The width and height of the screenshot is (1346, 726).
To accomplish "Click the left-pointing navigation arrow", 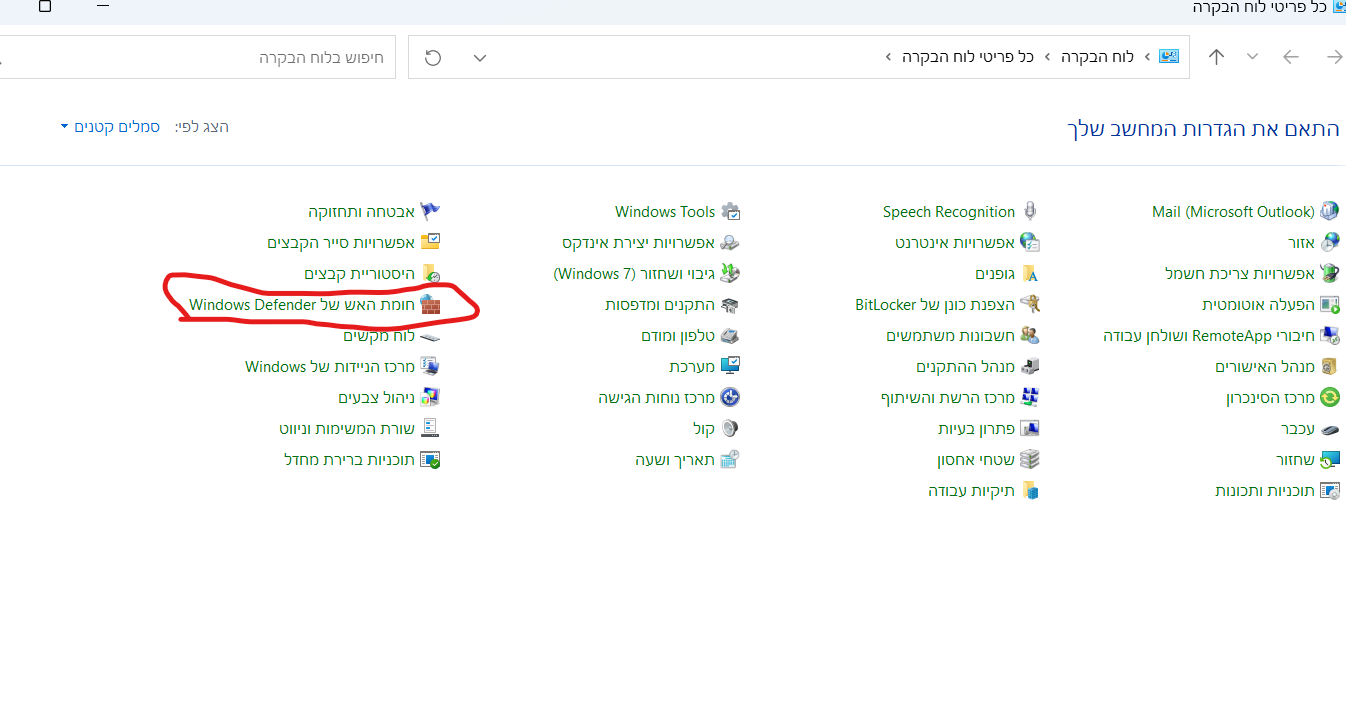I will 1291,57.
